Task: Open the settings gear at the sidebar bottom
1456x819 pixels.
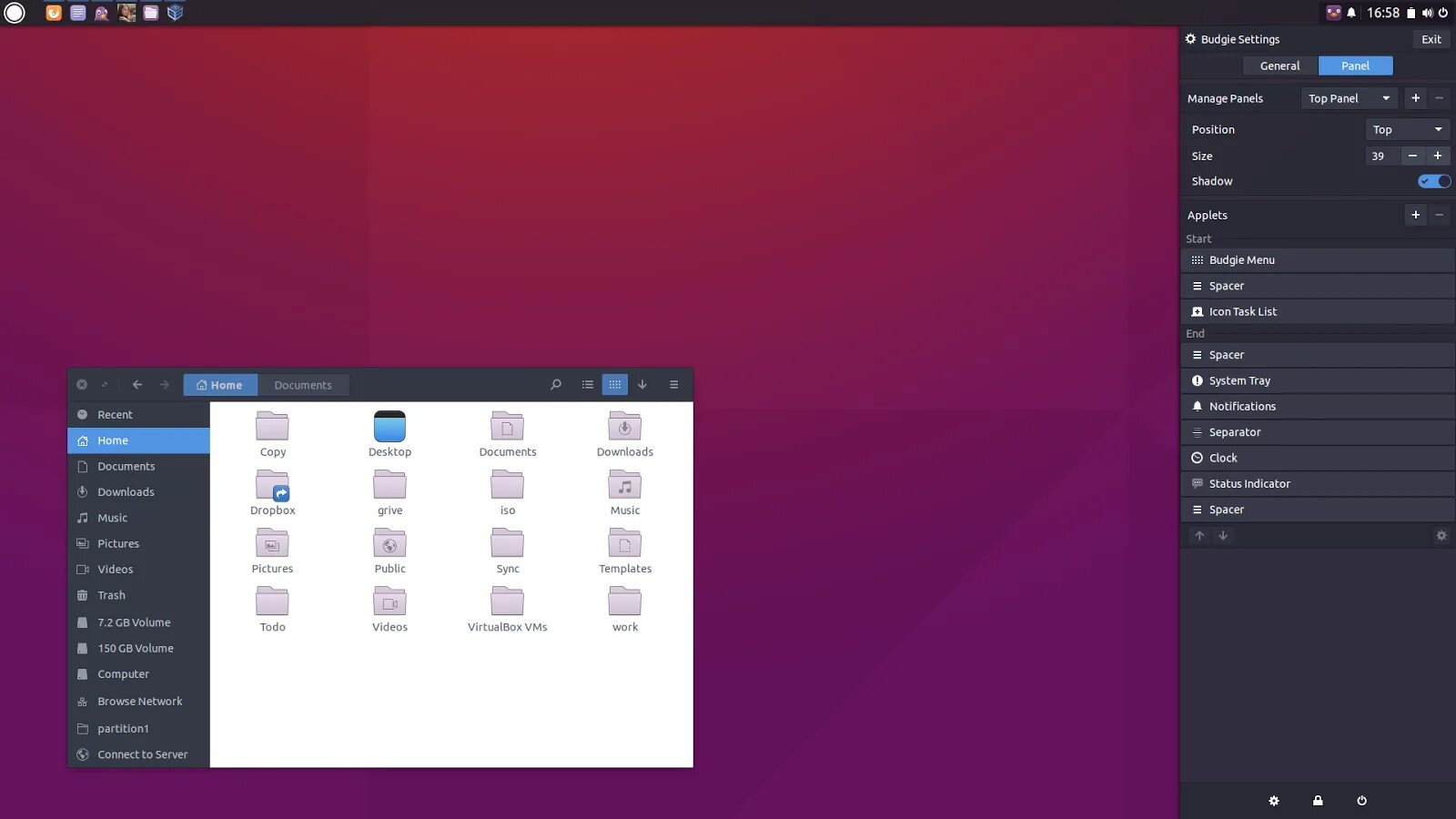Action: click(1274, 801)
